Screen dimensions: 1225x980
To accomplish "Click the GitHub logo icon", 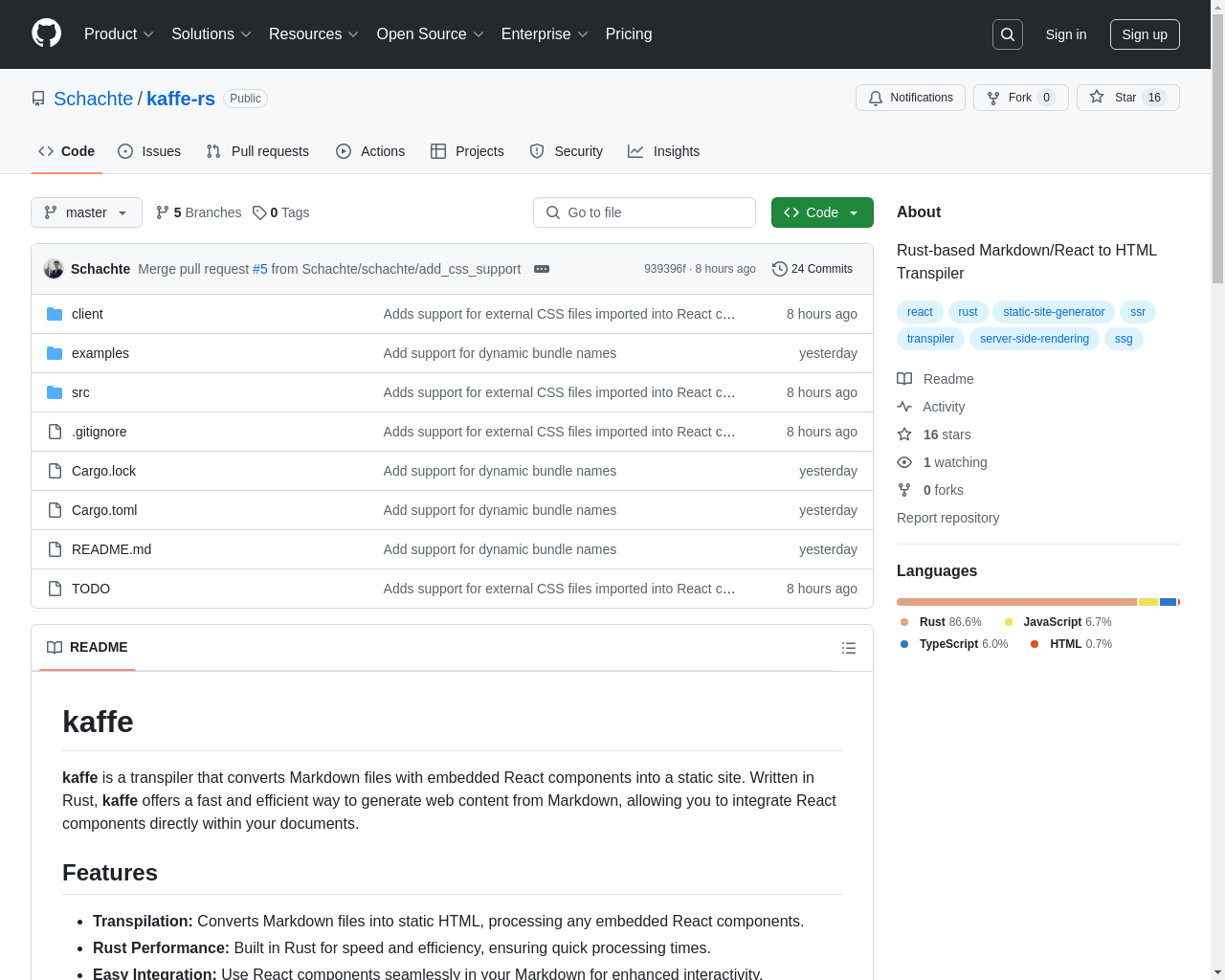I will 47,33.
